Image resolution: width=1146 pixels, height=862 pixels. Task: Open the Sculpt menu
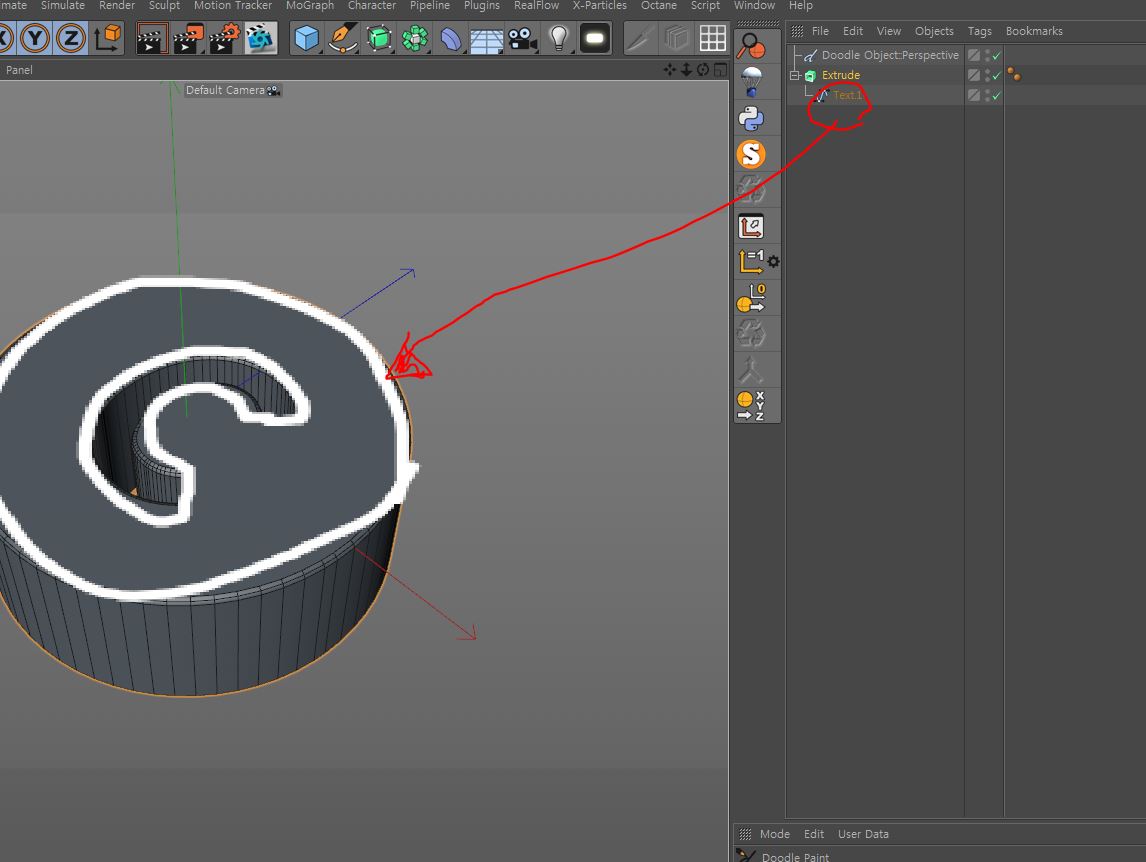click(164, 6)
